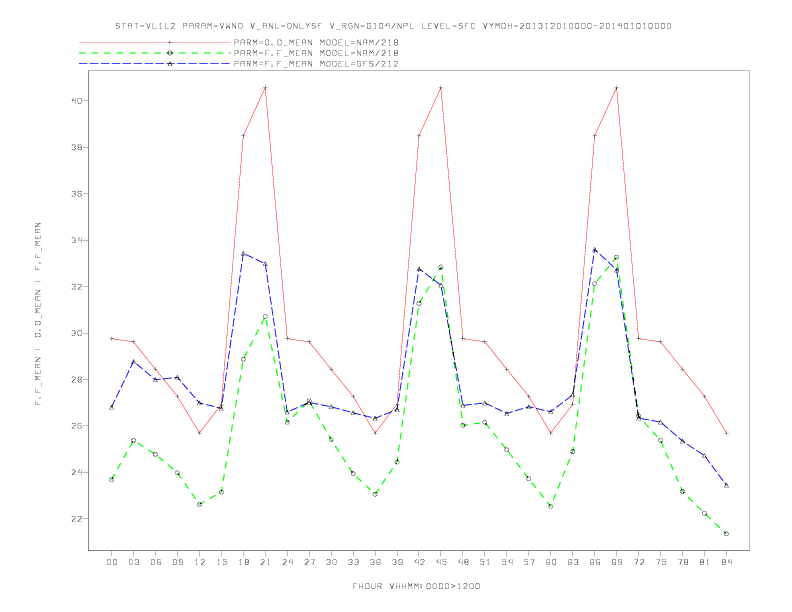
Task: Click the green dashed line sample in legend
Action: (x=155, y=53)
